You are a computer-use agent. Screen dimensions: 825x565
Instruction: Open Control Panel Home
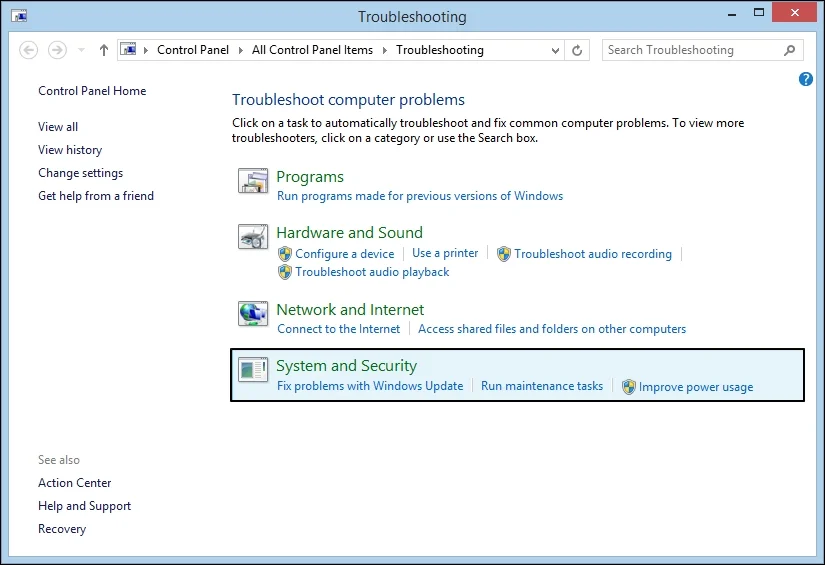pyautogui.click(x=92, y=91)
